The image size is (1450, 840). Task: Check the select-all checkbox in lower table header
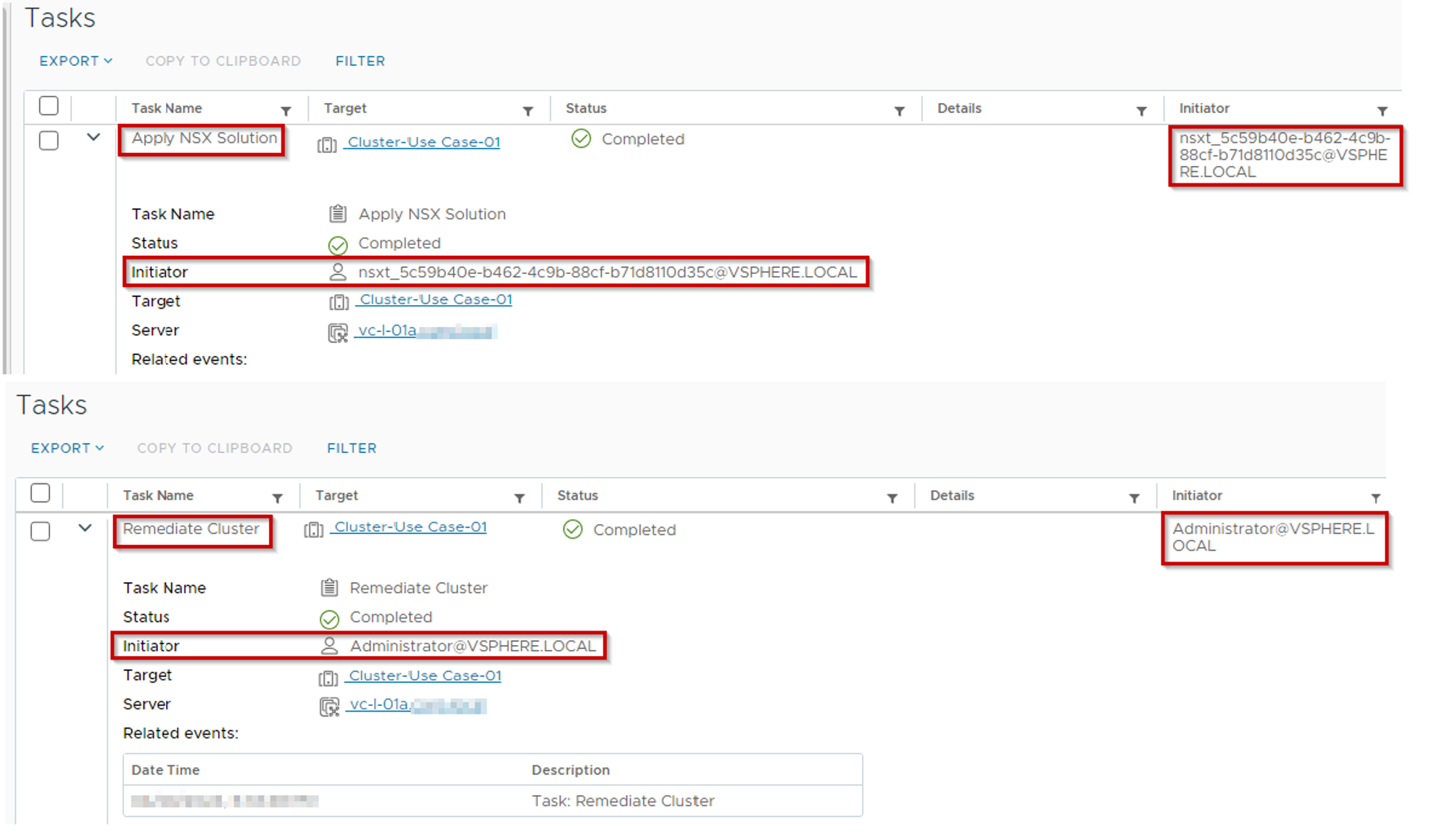(x=41, y=493)
